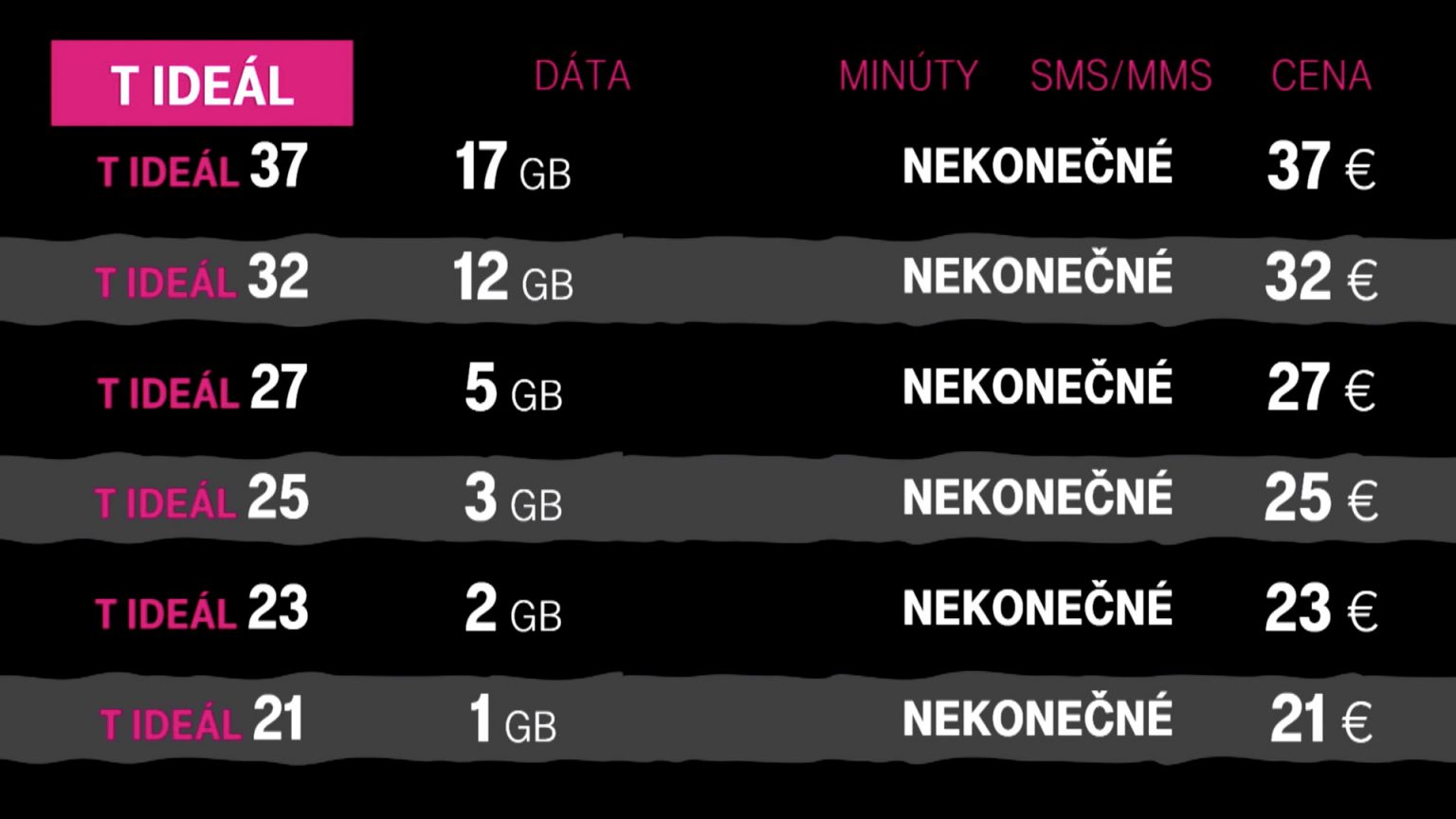The image size is (1456, 819).
Task: Choose the T IDEÁL 21 plan name
Action: pyautogui.click(x=202, y=720)
